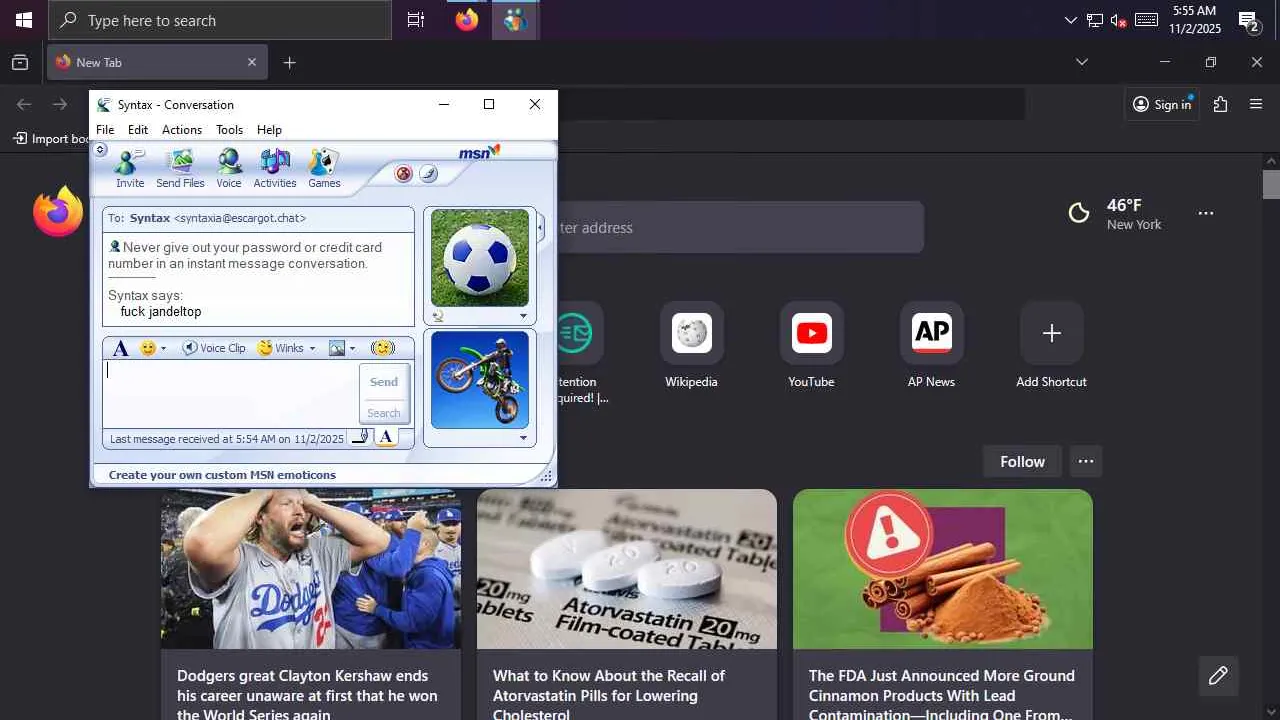The width and height of the screenshot is (1280, 720).
Task: Click the MSN Messenger taskbar icon
Action: (515, 20)
